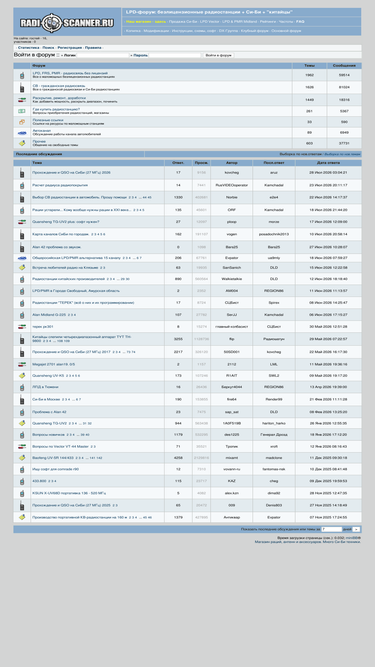Switch to Выборка по нов.темам sorting

342,154
